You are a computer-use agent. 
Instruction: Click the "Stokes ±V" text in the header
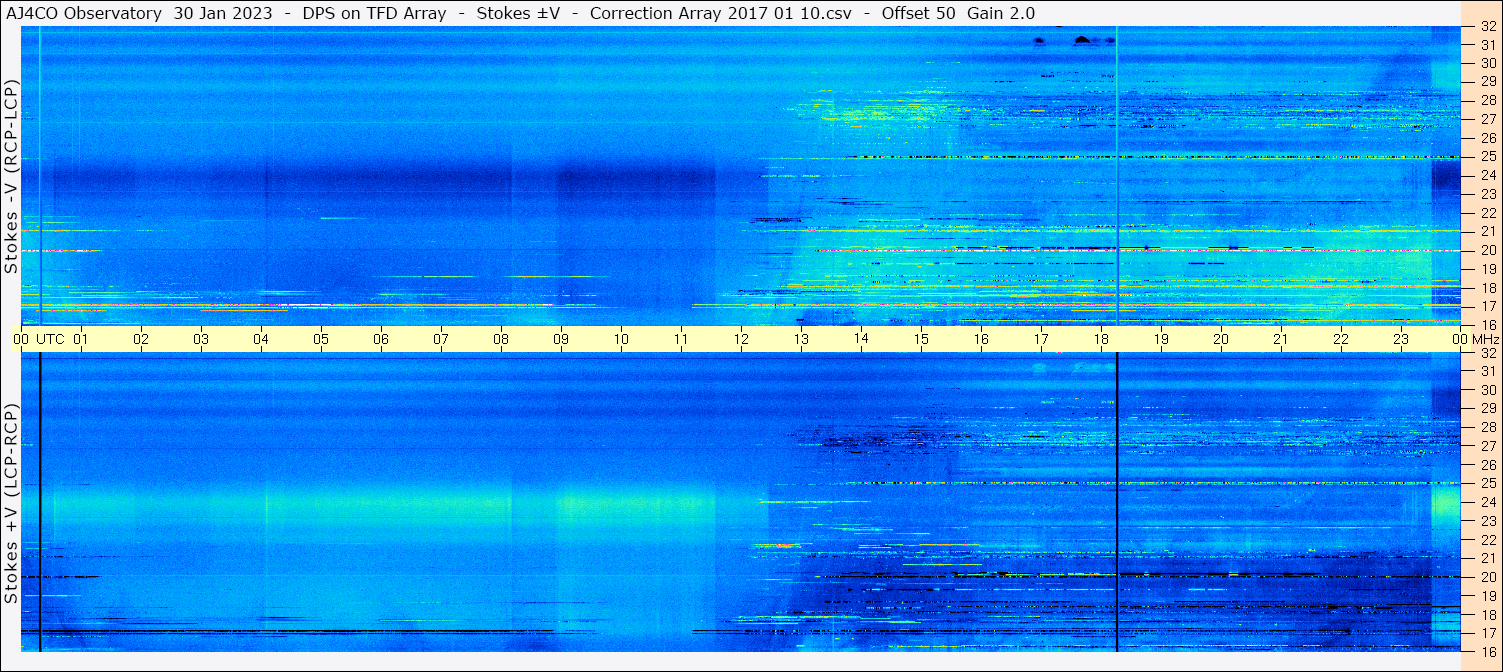tap(516, 13)
